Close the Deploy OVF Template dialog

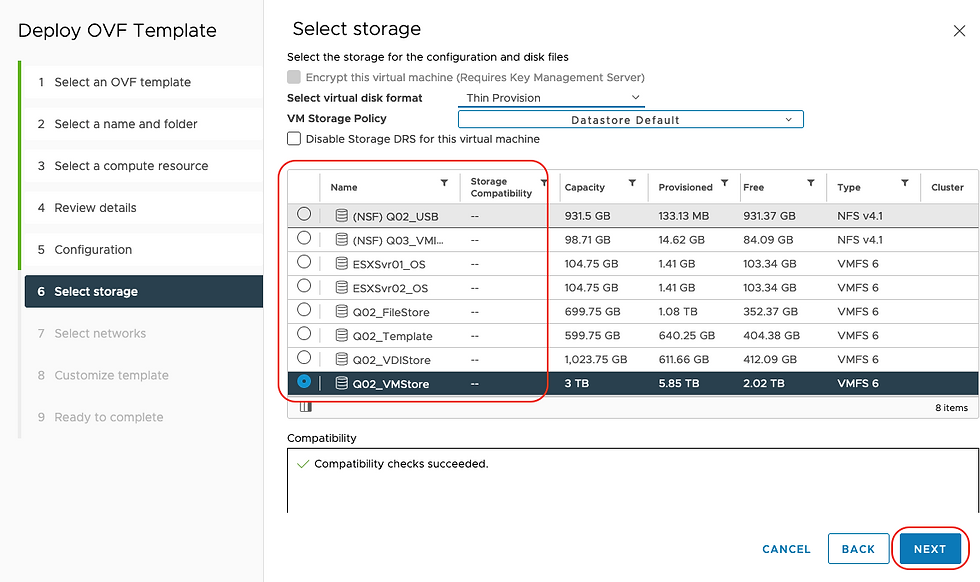tap(959, 31)
